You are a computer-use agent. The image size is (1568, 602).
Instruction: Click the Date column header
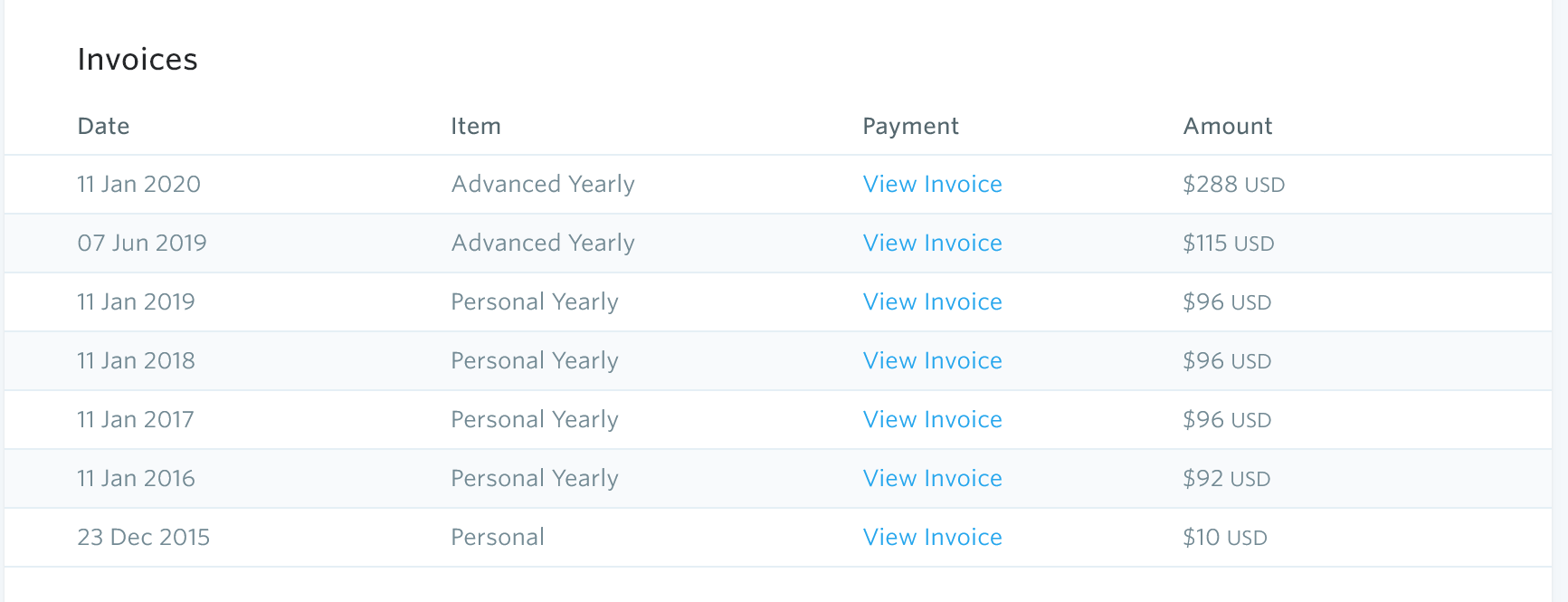pos(103,126)
